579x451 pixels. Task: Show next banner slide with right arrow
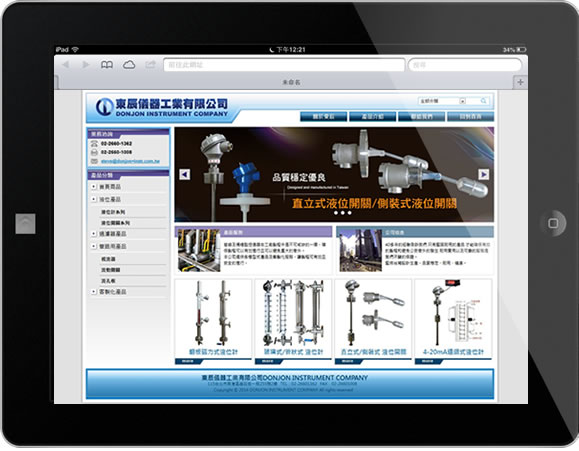484,174
